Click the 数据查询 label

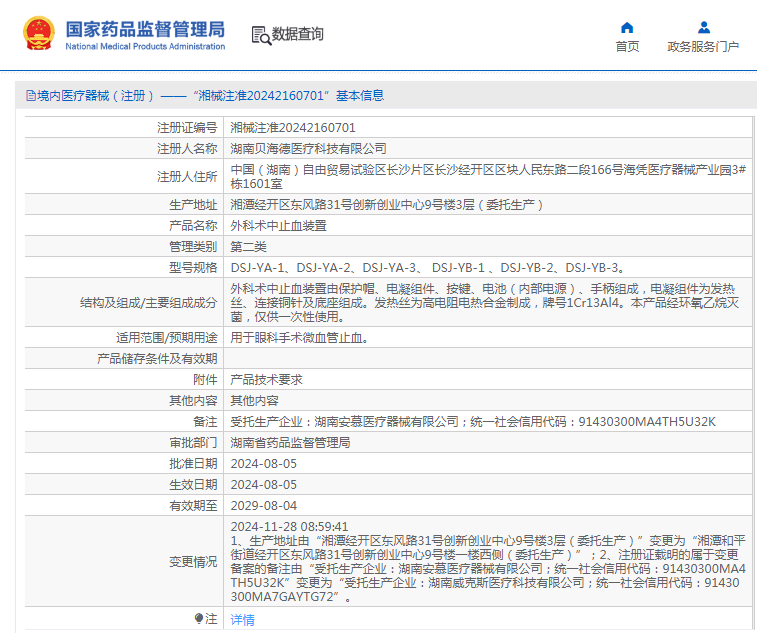point(297,34)
